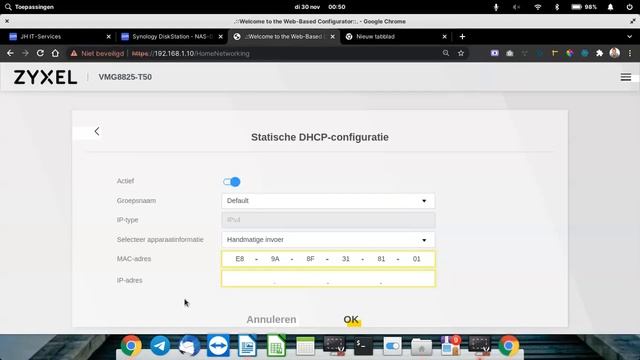Launch Telegram from the dock
The width and height of the screenshot is (640, 360).
[160, 346]
